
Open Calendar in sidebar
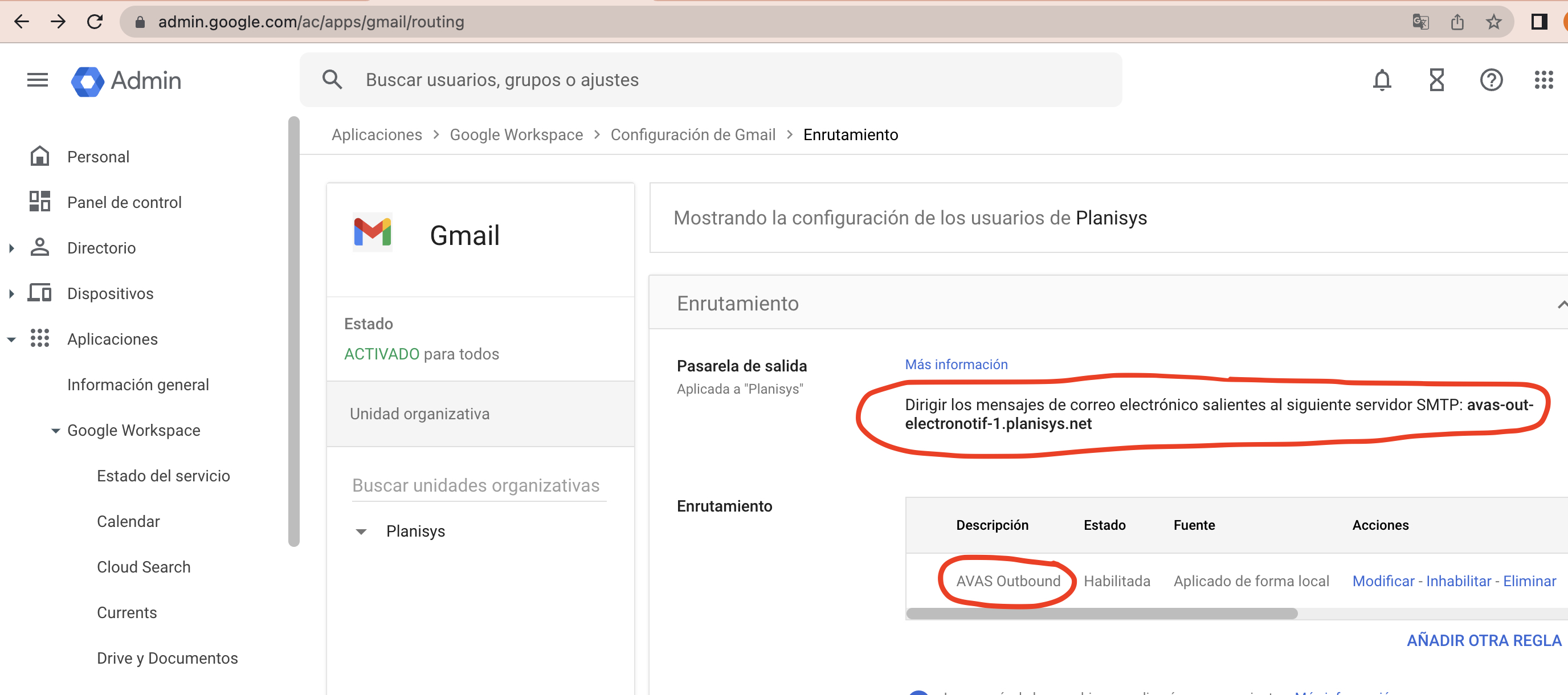point(128,522)
